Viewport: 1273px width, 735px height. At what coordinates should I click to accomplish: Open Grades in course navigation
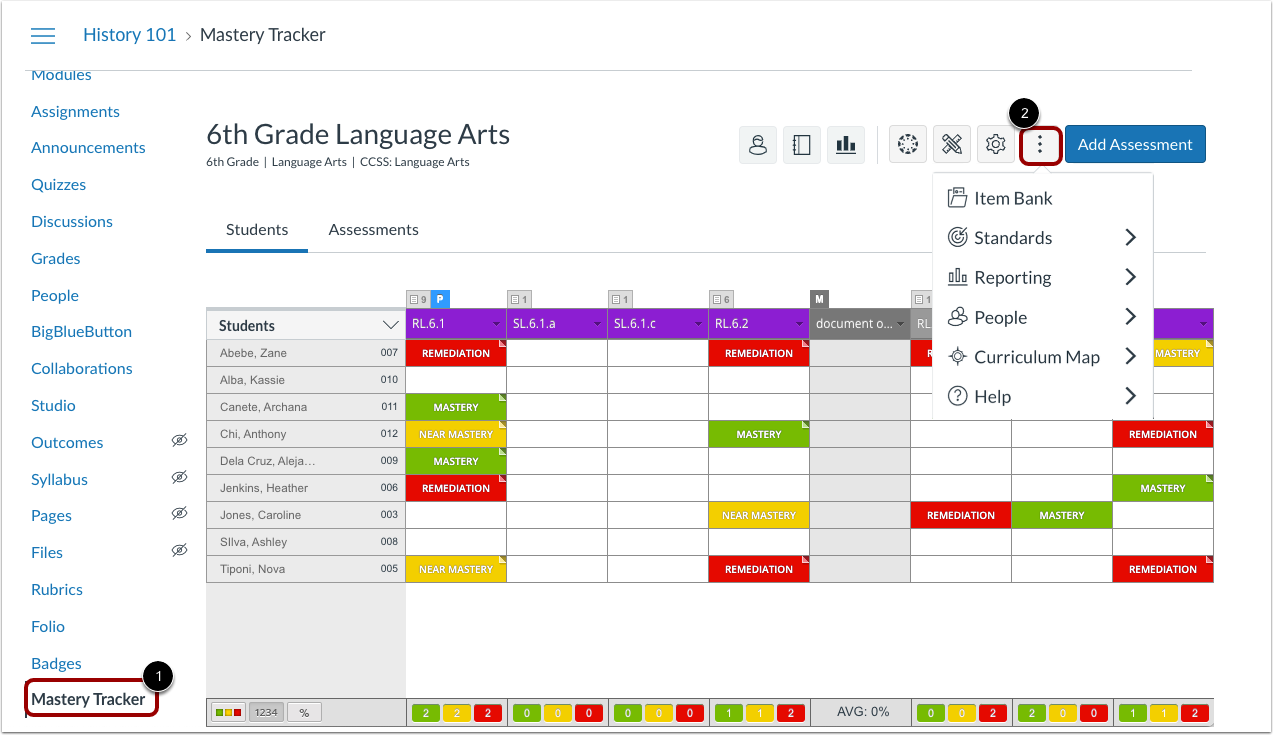pyautogui.click(x=55, y=258)
